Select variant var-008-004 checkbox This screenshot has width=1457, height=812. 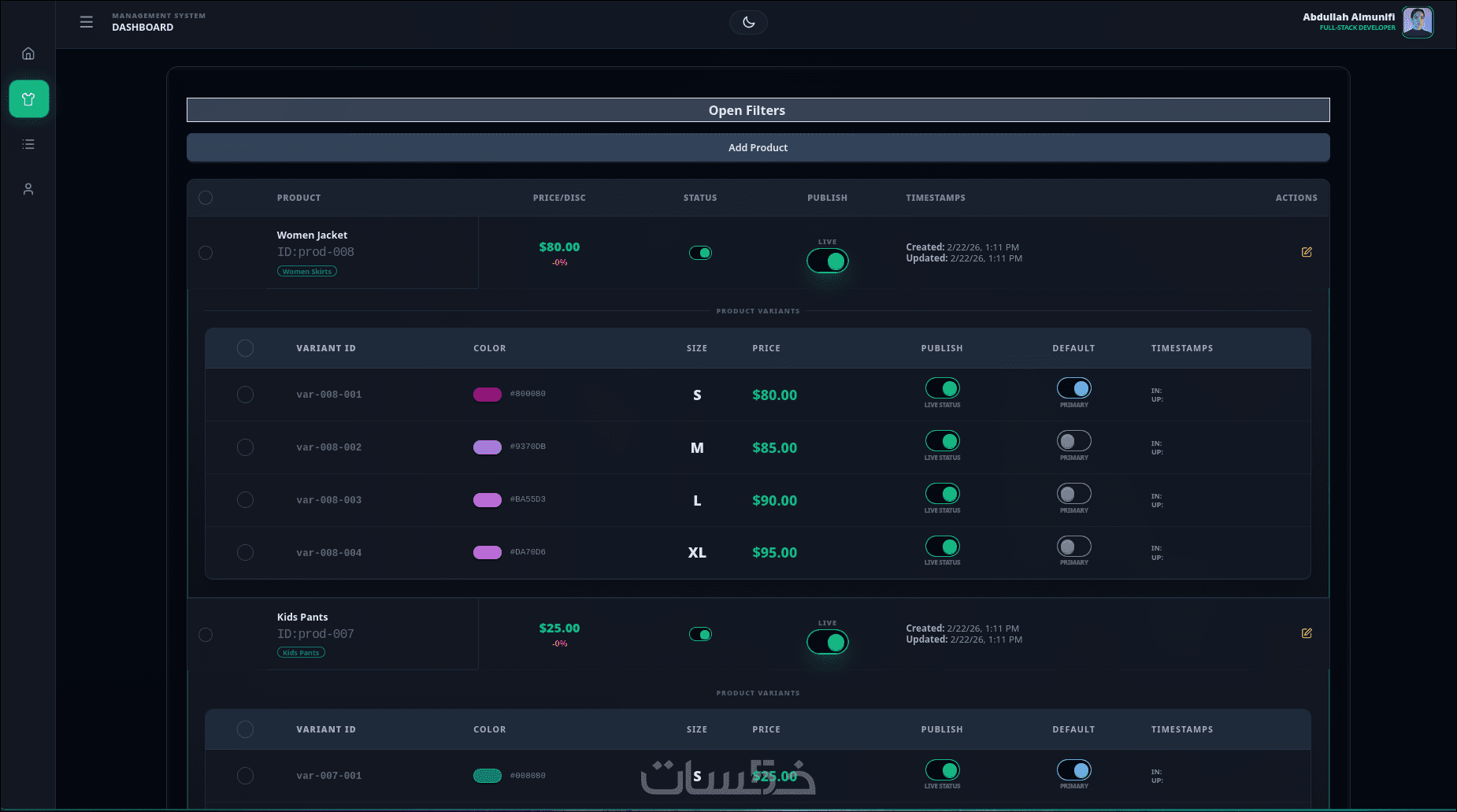(x=245, y=553)
